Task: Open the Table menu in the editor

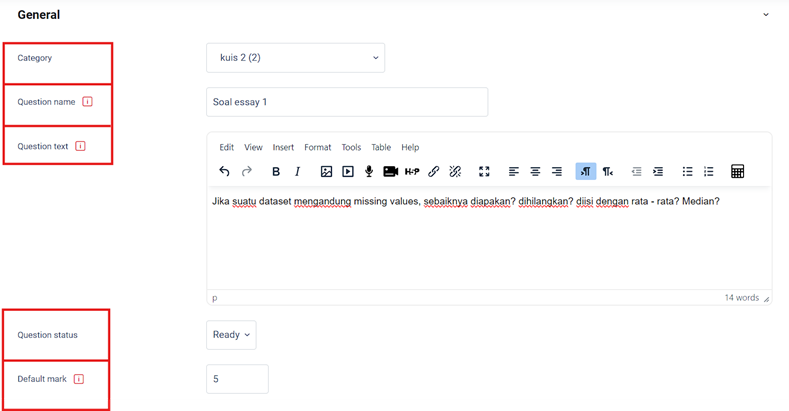Action: pos(381,147)
